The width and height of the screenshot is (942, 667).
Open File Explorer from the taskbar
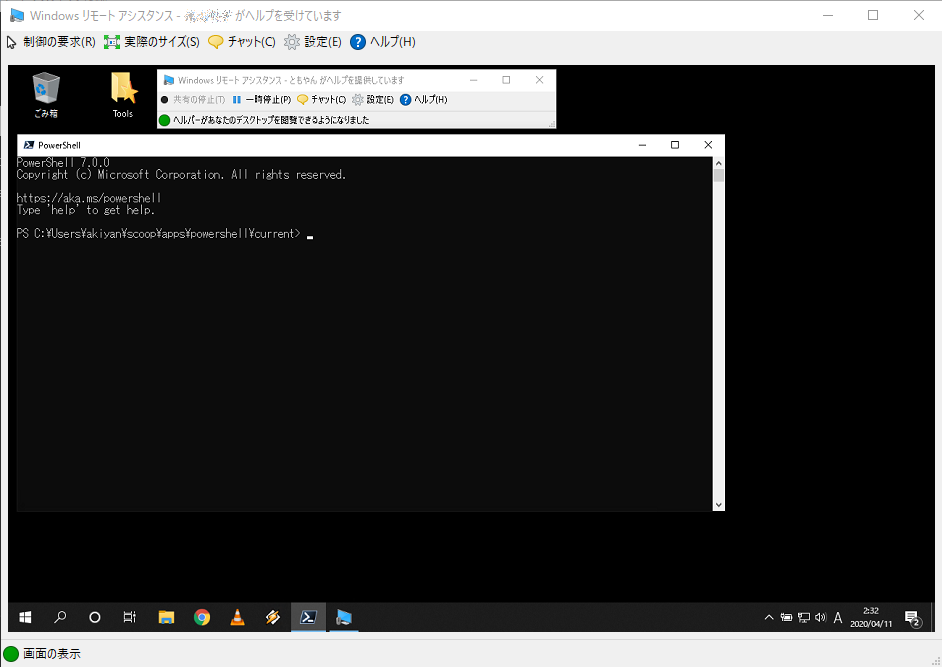tap(166, 617)
